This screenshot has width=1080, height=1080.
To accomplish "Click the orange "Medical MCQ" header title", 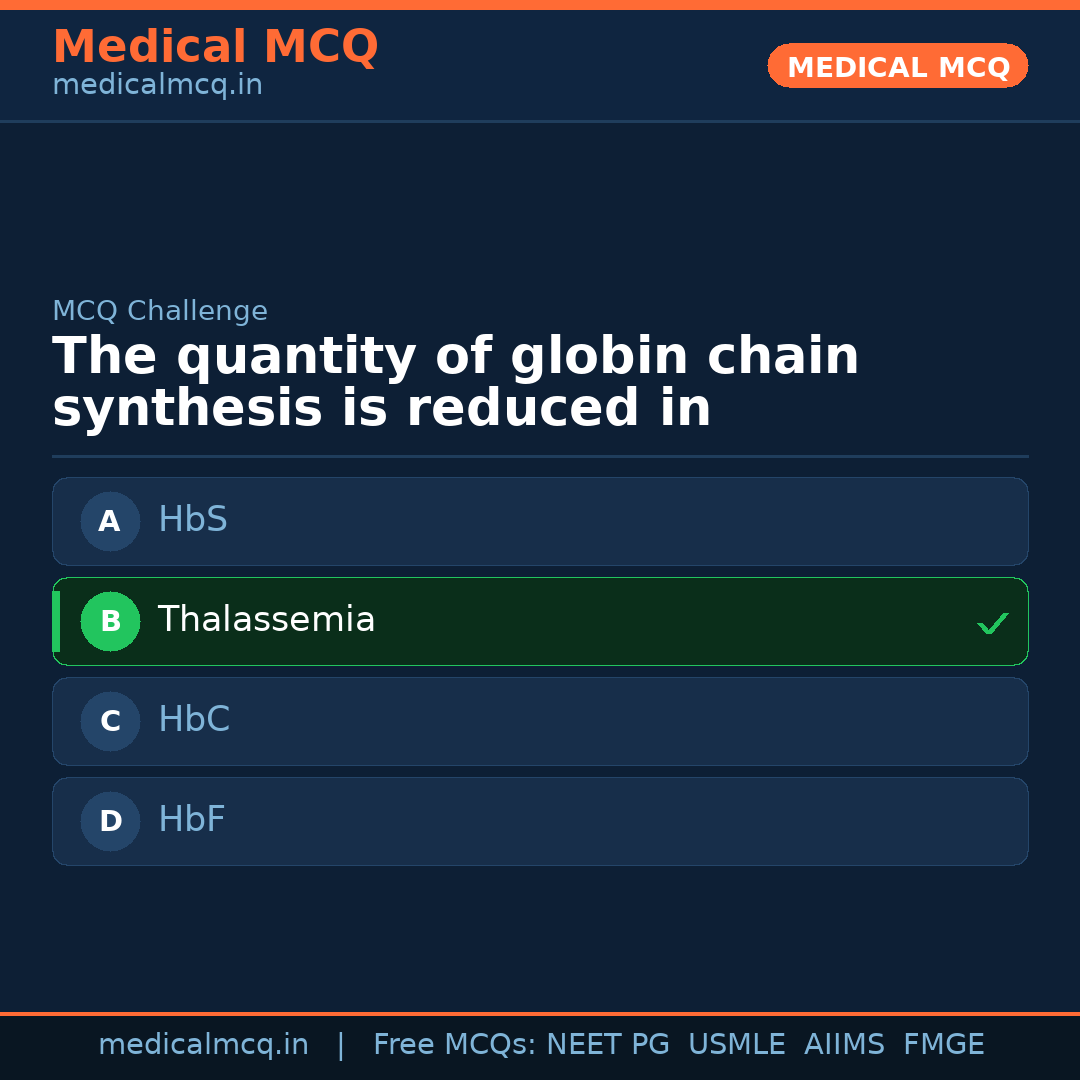I will pyautogui.click(x=215, y=47).
